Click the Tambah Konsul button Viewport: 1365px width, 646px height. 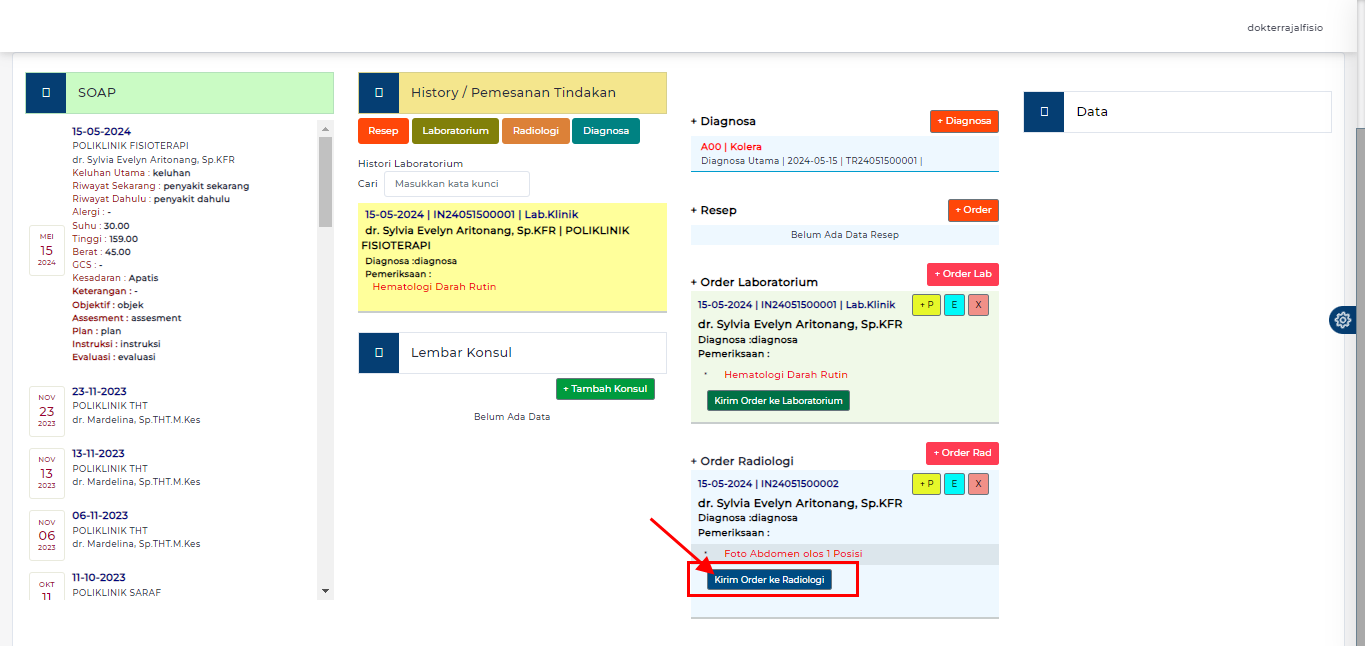(x=605, y=389)
